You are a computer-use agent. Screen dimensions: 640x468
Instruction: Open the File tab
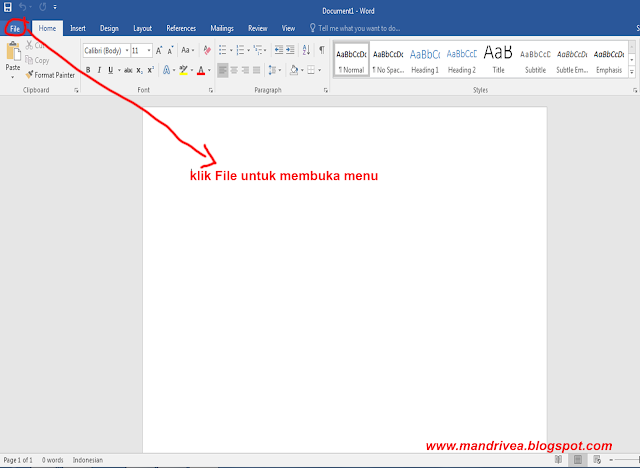coord(15,29)
